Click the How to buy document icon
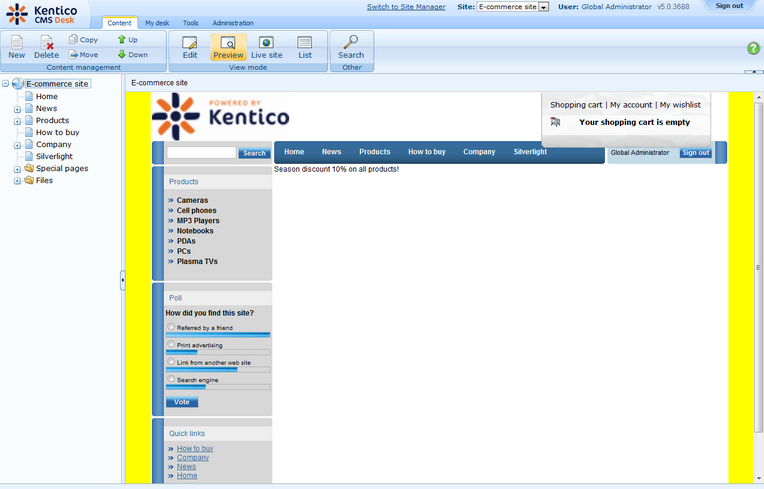This screenshot has width=764, height=489. pyautogui.click(x=29, y=132)
